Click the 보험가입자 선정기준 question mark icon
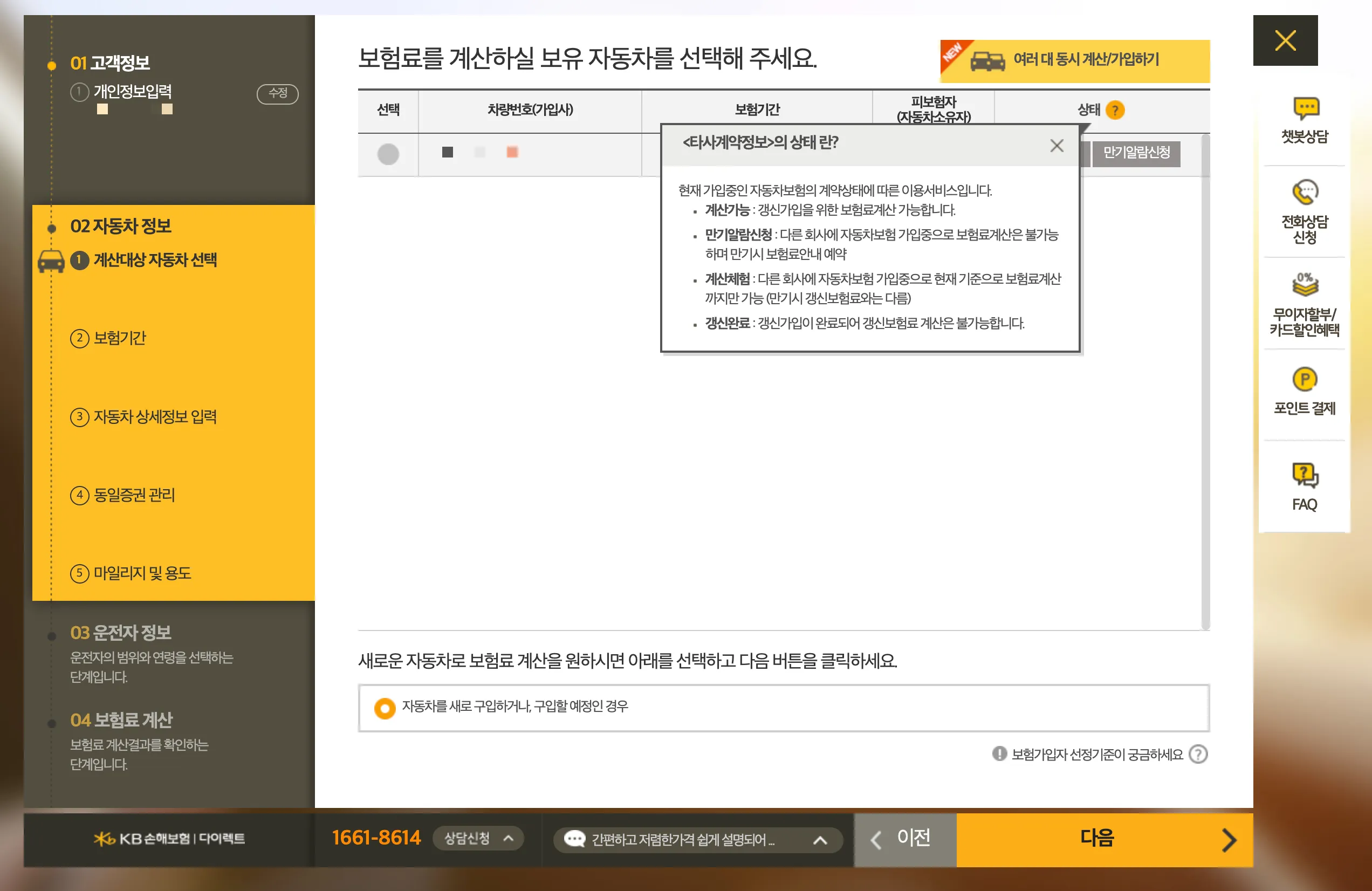This screenshot has height=891, width=1372. pyautogui.click(x=1198, y=754)
